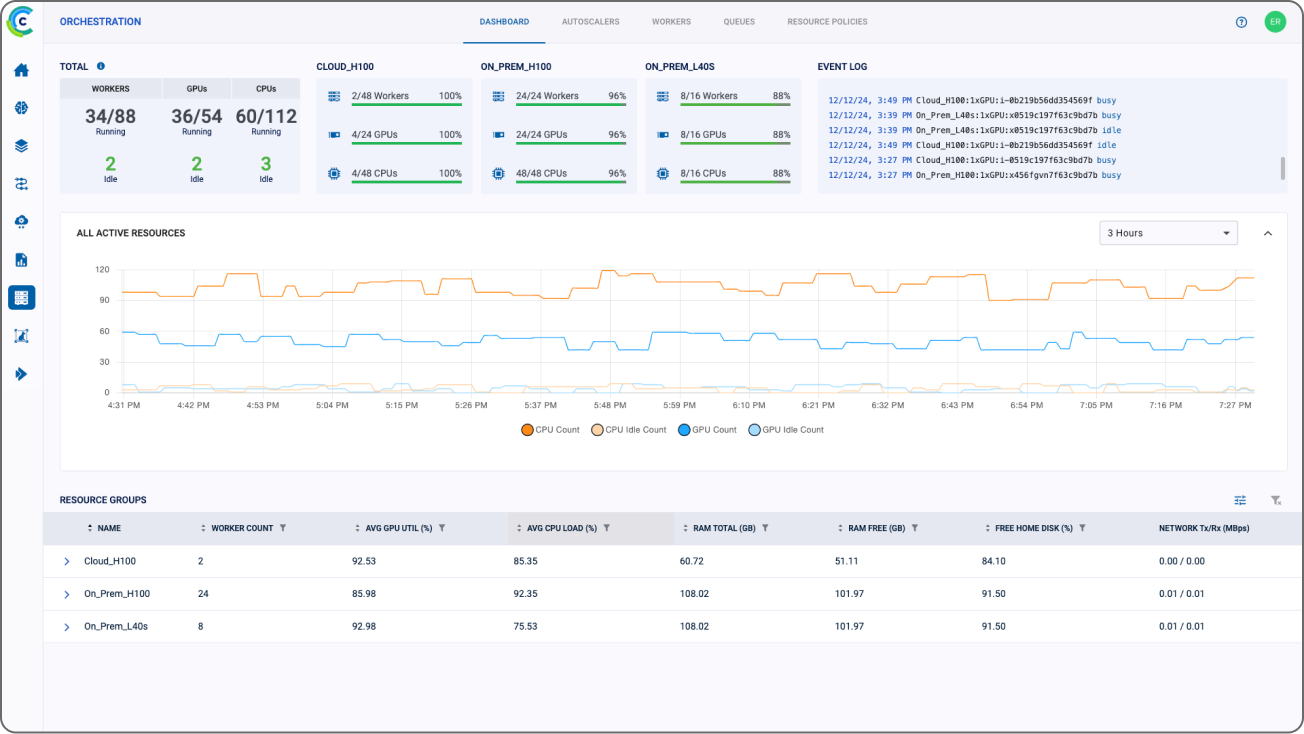Clear filters using the funnel icon
This screenshot has height=734, width=1304.
point(1274,499)
